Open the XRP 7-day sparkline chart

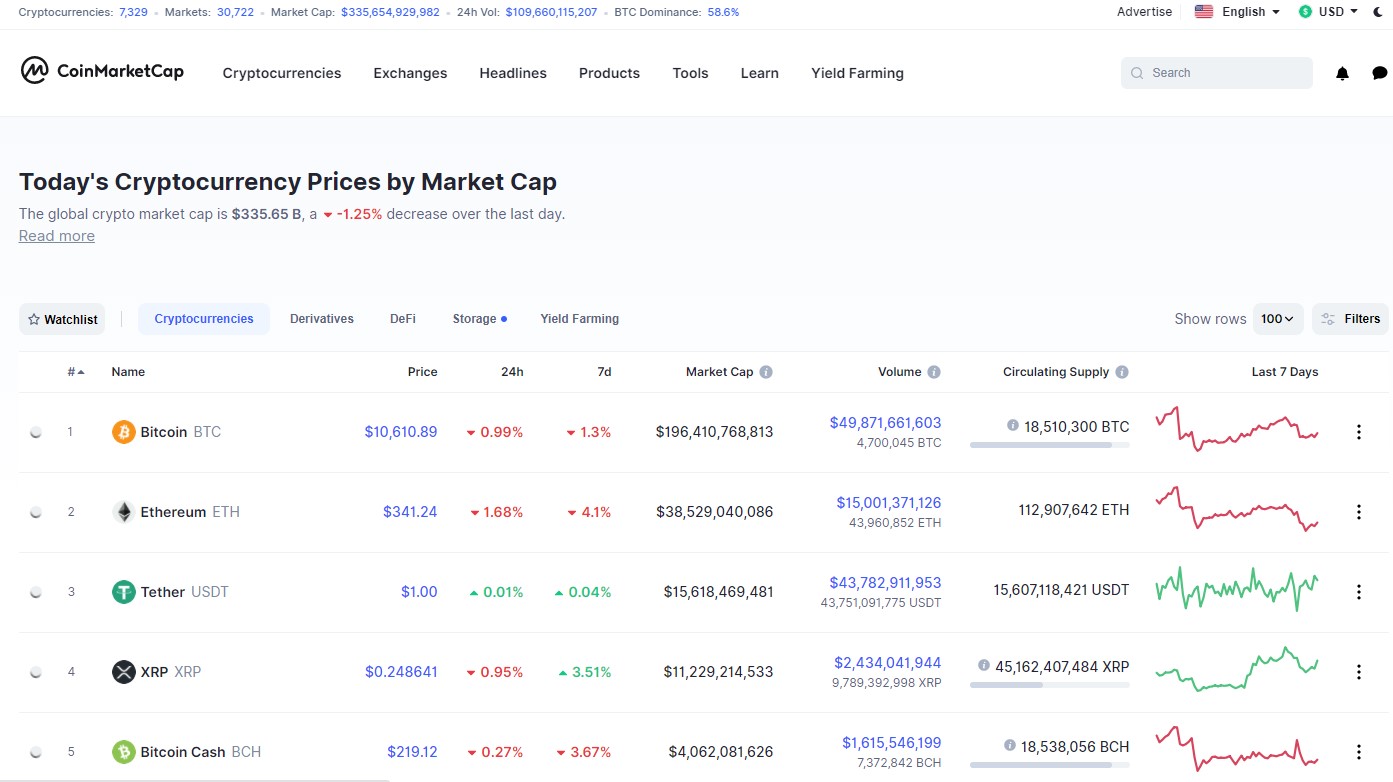(1237, 668)
